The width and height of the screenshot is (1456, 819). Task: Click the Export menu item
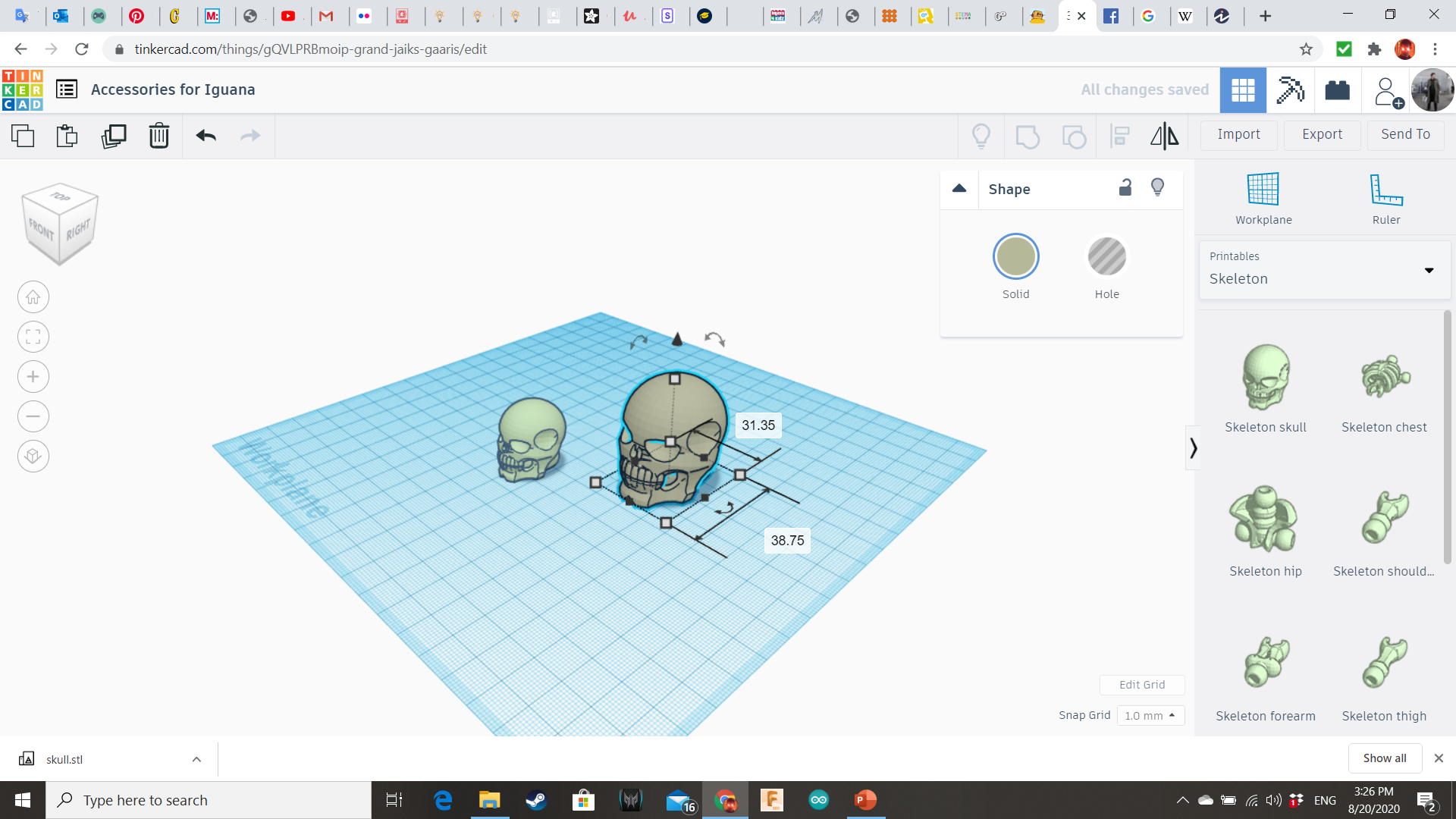pos(1322,133)
